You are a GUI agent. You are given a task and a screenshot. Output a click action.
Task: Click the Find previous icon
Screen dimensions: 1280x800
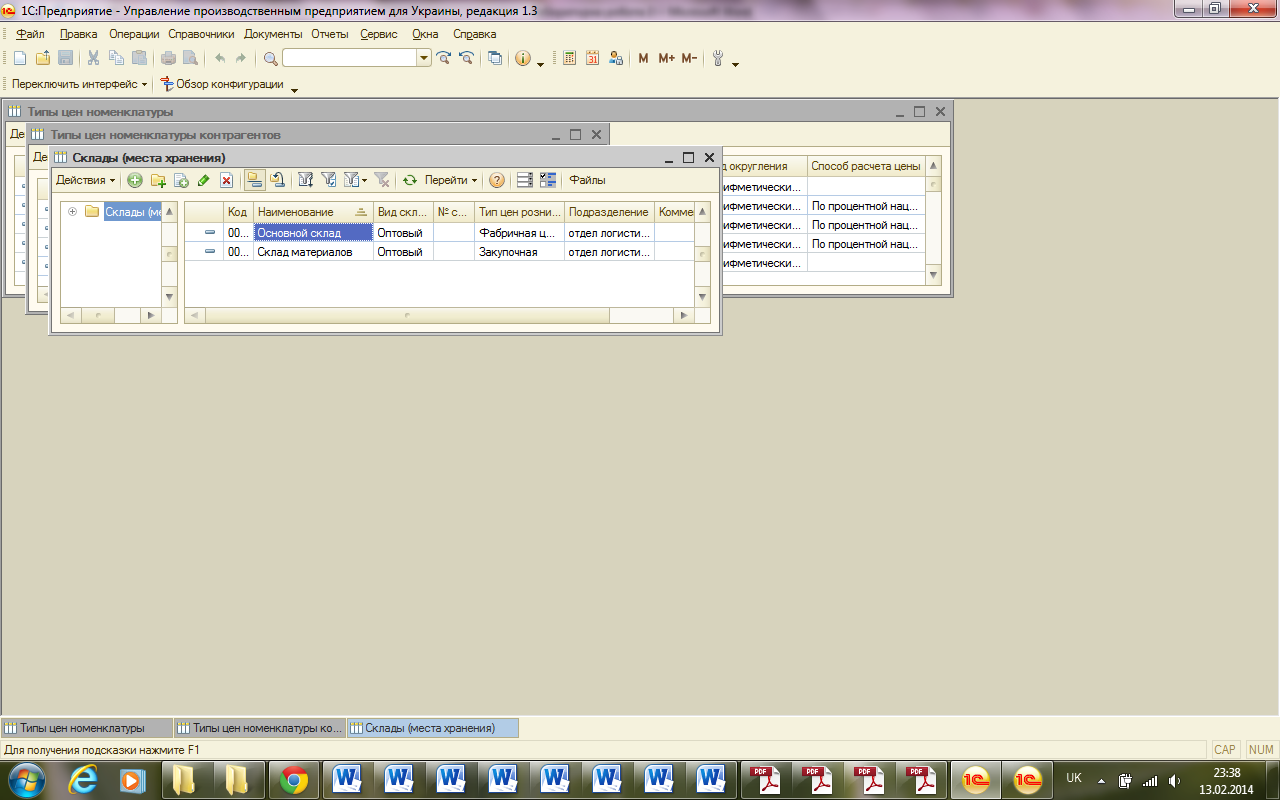tap(466, 58)
